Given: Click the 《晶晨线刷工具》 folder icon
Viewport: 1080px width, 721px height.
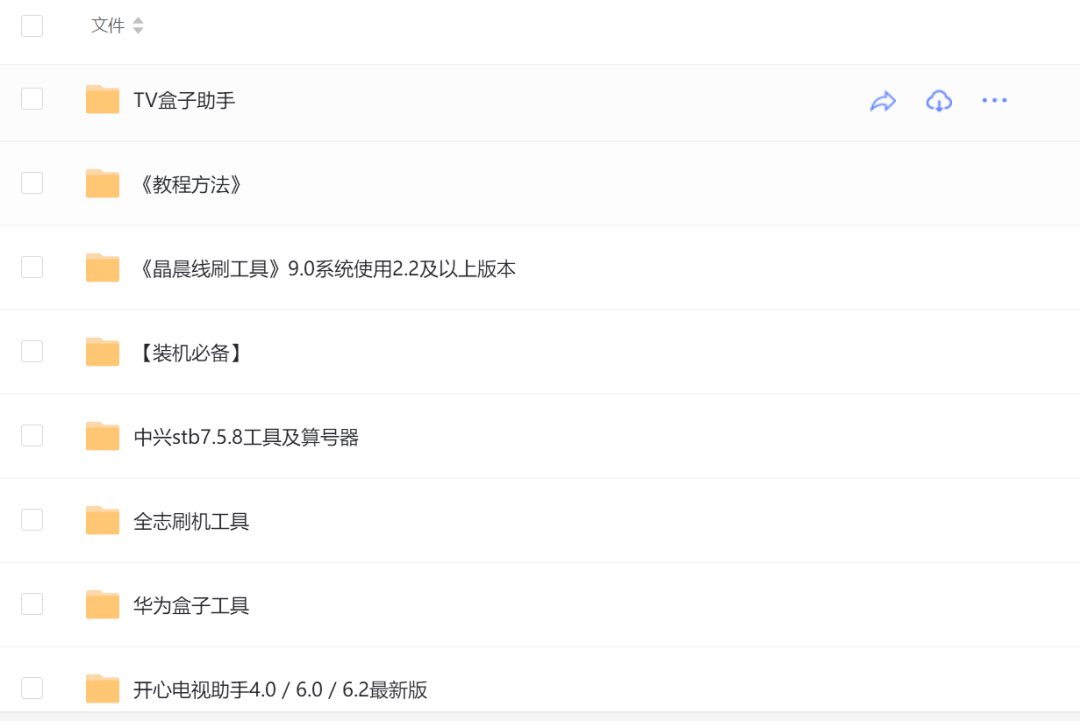Looking at the screenshot, I should click(103, 267).
